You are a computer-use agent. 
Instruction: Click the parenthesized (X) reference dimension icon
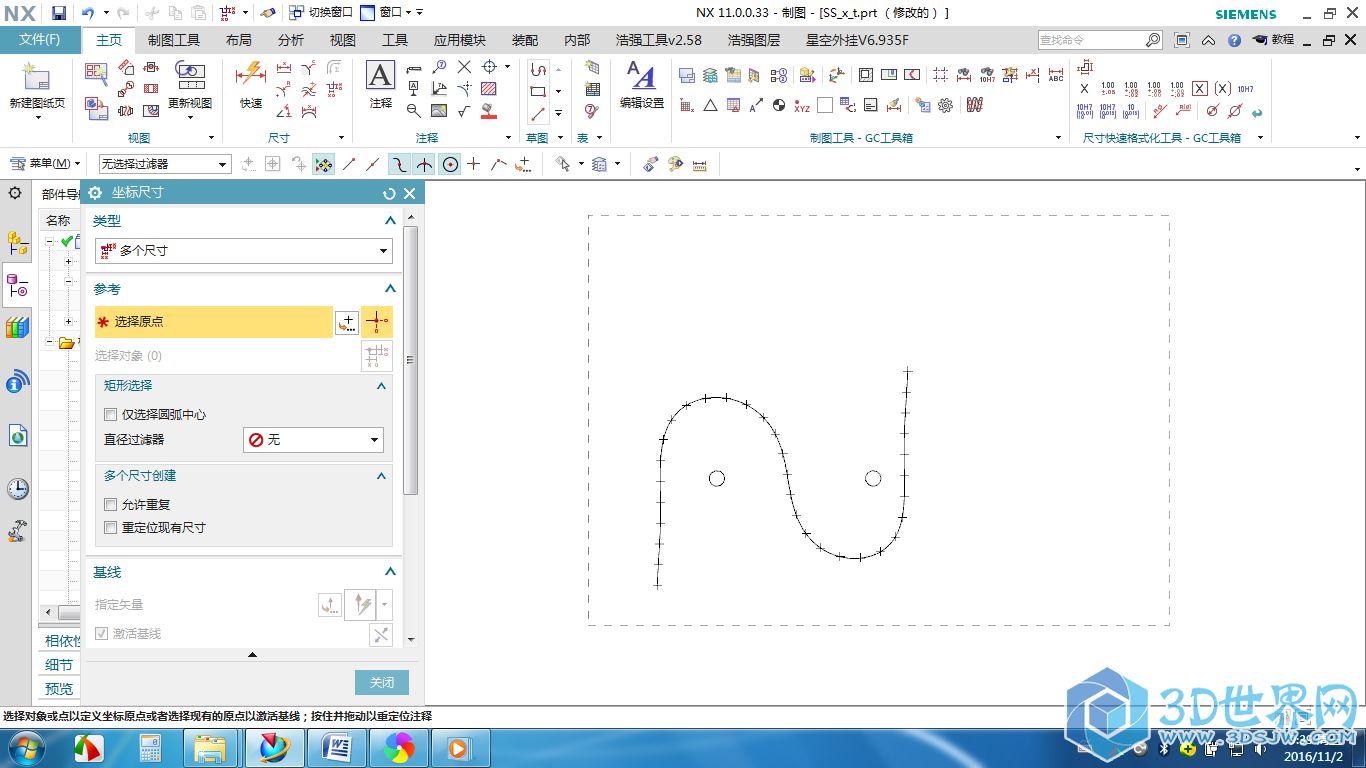[1222, 88]
